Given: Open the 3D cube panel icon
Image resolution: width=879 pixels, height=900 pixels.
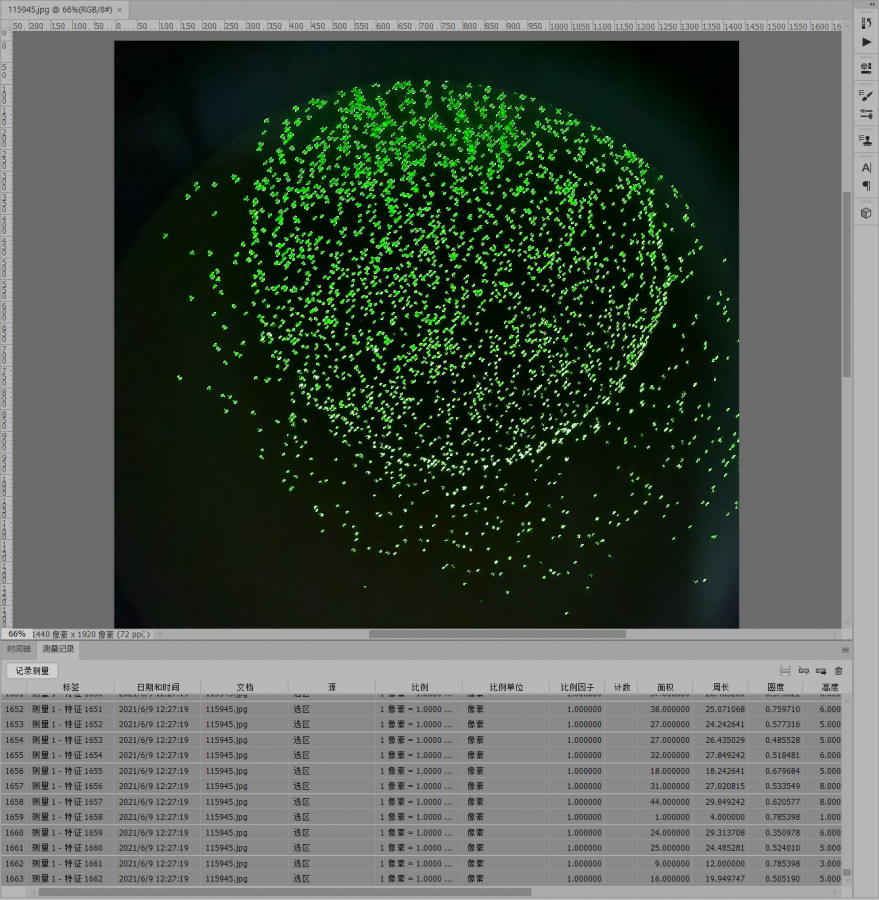Looking at the screenshot, I should [x=866, y=213].
